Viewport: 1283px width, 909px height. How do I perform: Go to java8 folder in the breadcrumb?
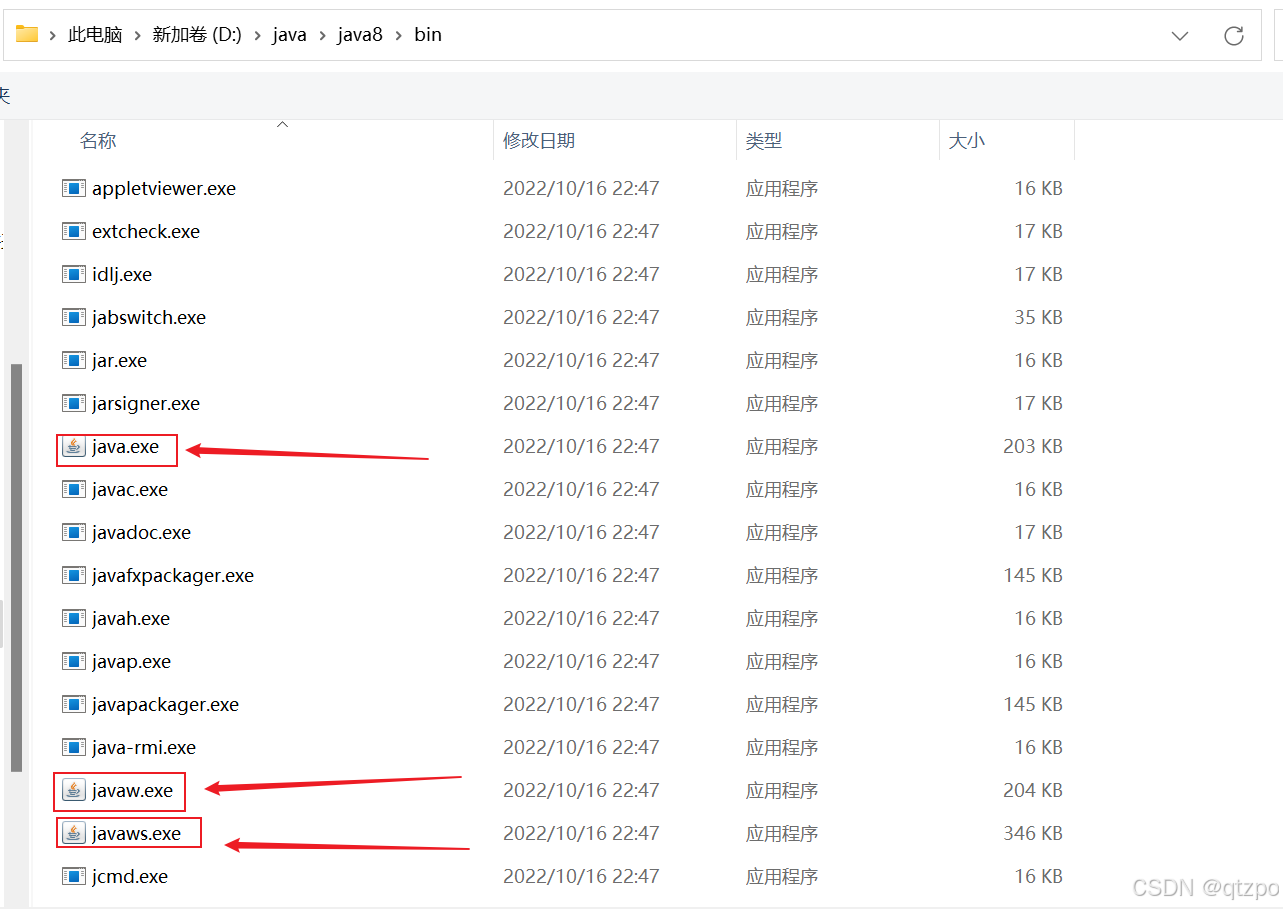360,35
